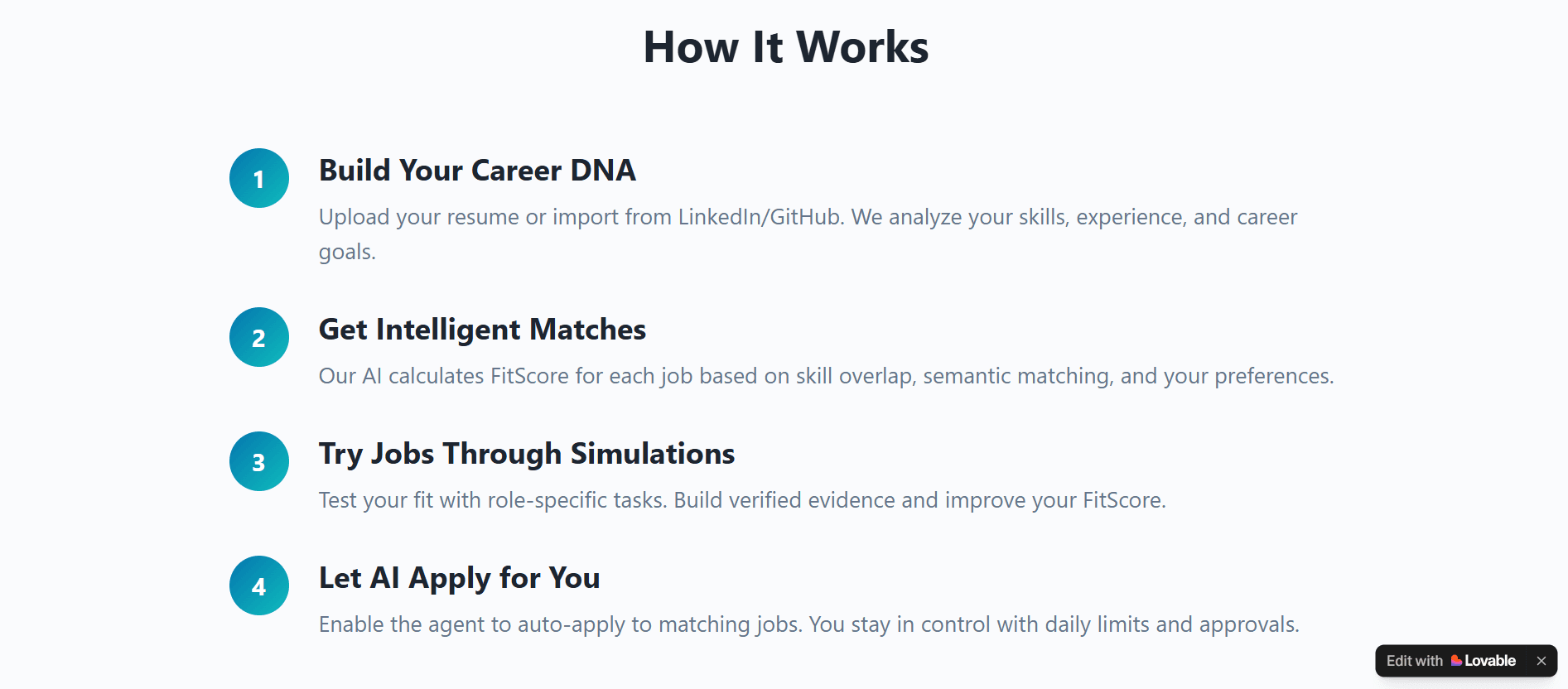Click the number 2 step circle

point(259,337)
